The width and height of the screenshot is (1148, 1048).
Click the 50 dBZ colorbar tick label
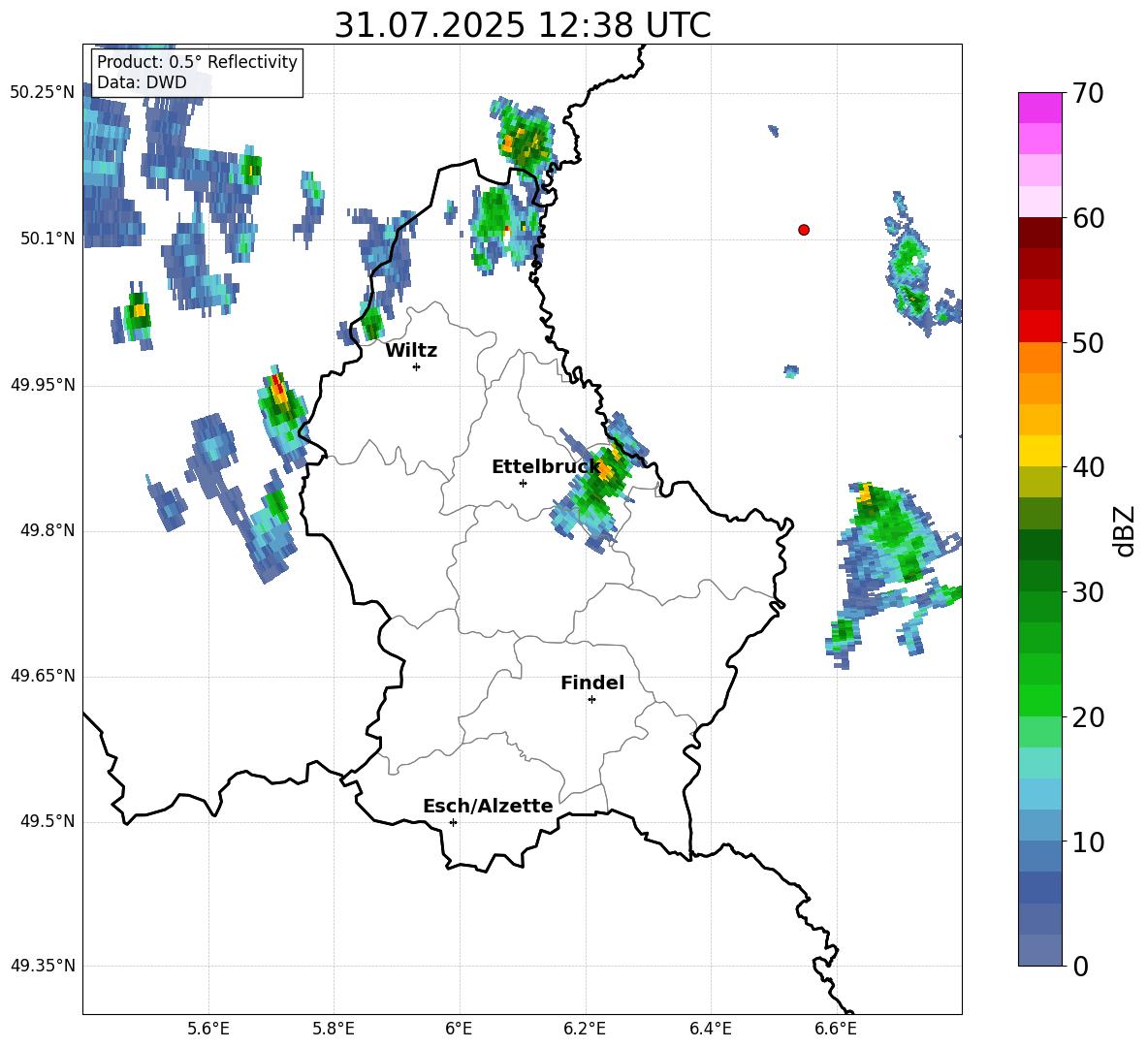(1088, 343)
